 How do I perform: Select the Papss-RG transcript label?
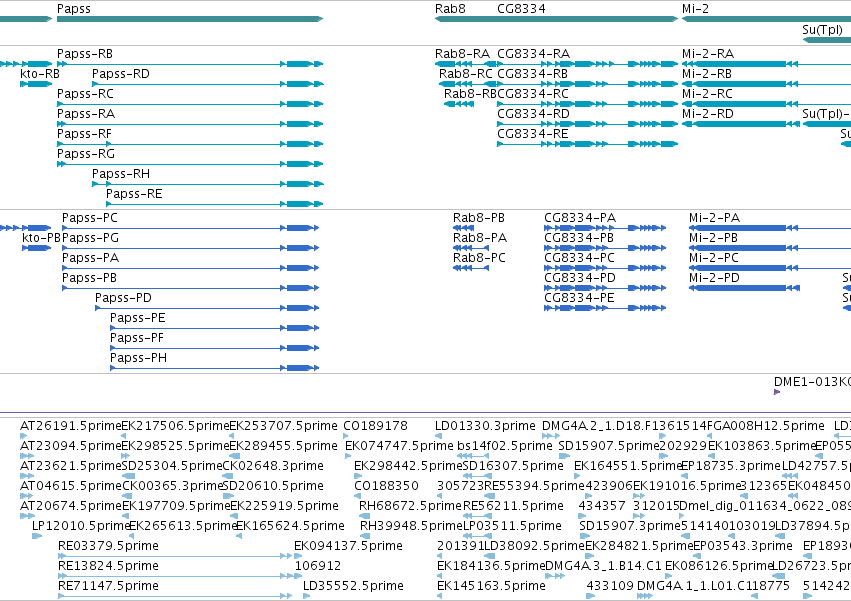coord(86,154)
